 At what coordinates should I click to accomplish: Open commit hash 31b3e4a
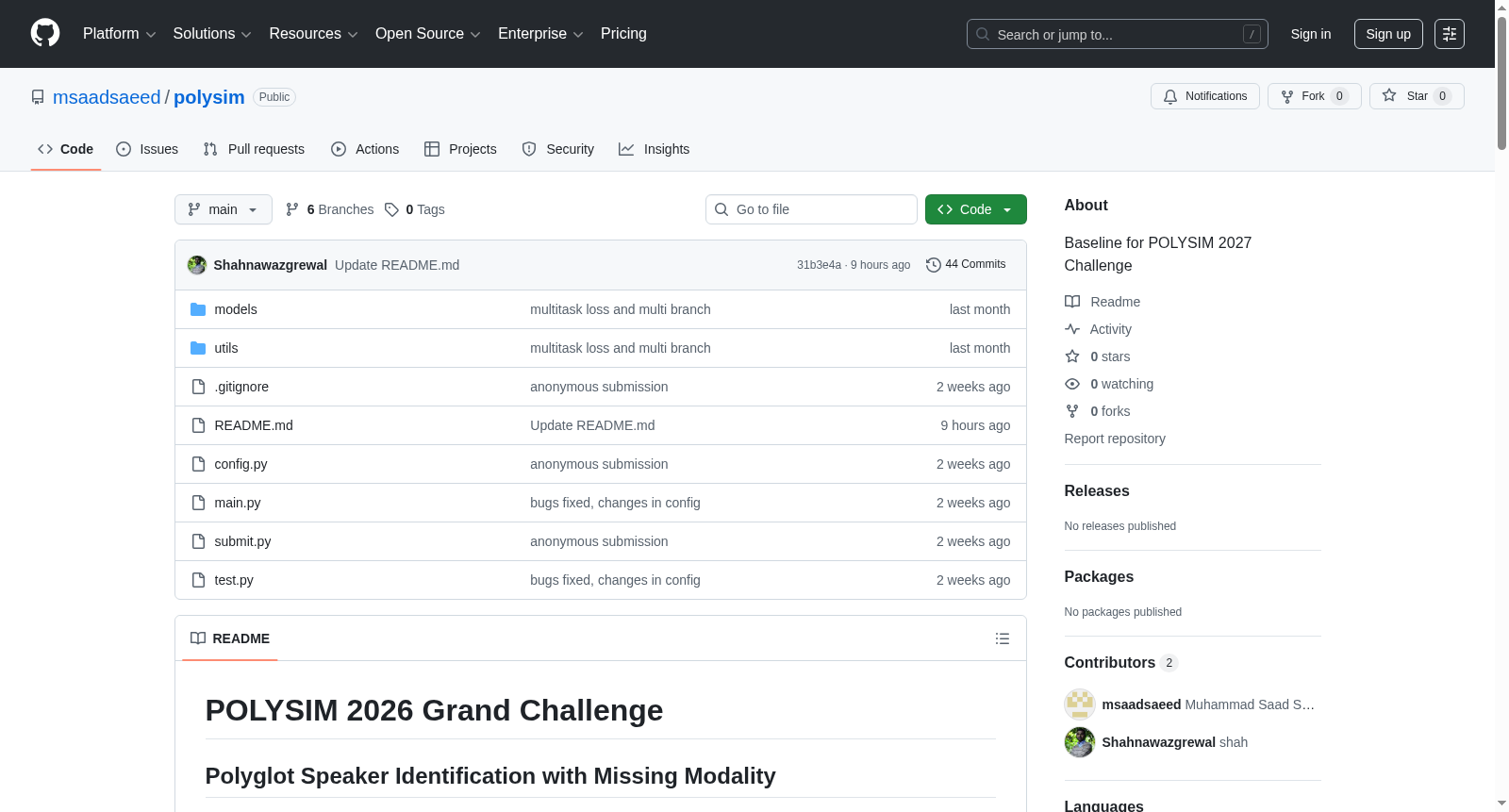coord(819,265)
